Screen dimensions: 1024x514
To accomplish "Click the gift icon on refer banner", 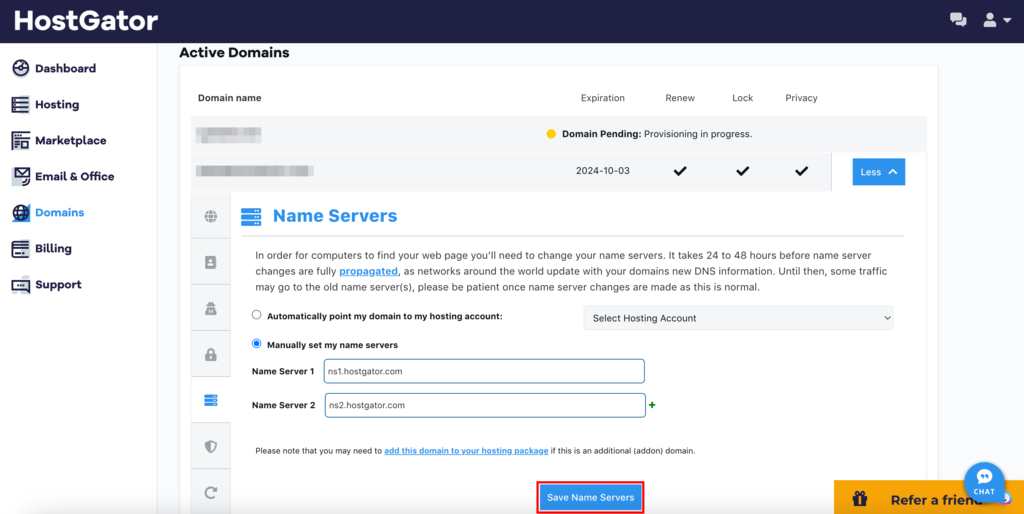I will click(x=859, y=500).
